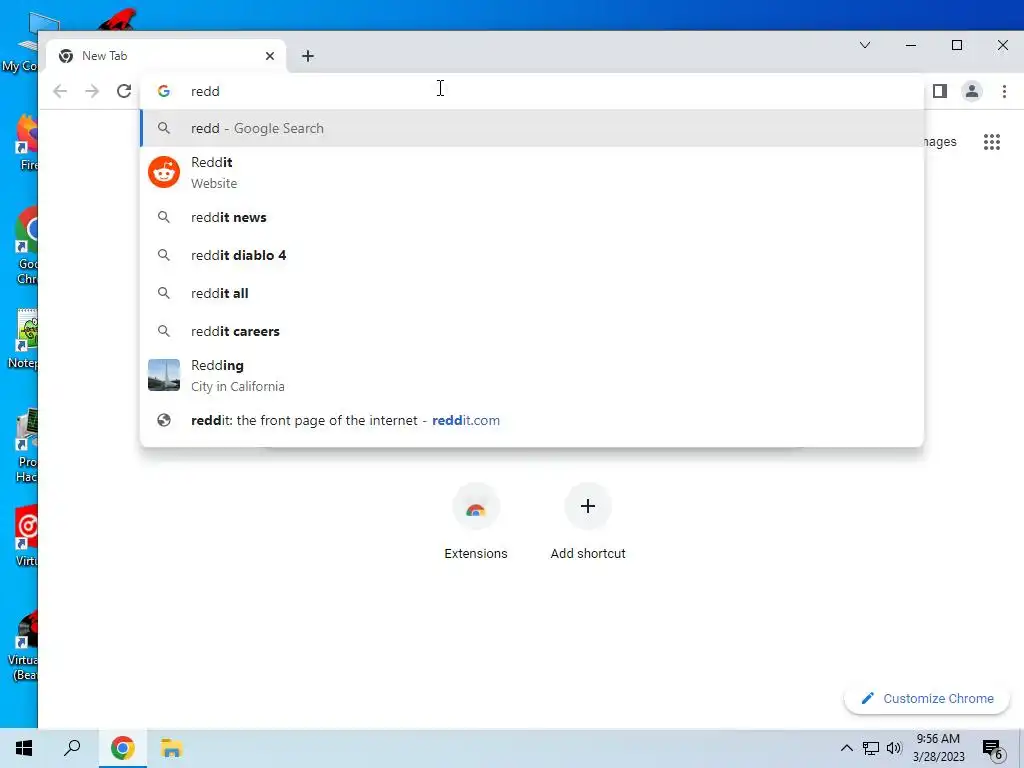Focus the address bar text 'redd'
This screenshot has height=768, width=1024.
pyautogui.click(x=205, y=91)
